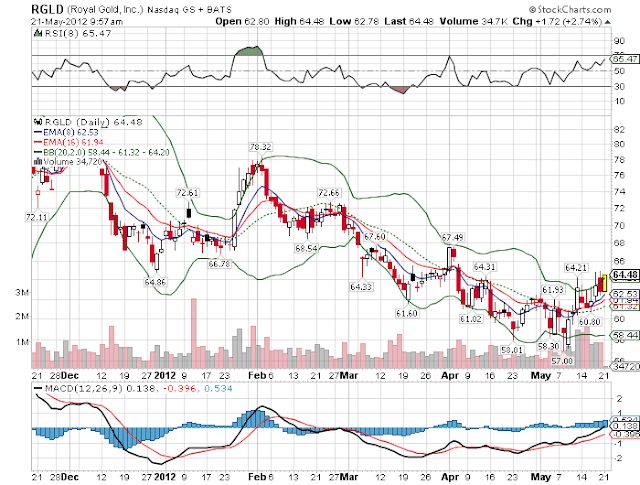Image resolution: width=640 pixels, height=485 pixels.
Task: Click the 21-May-2012 9:57am timestamp
Action: [x=77, y=22]
